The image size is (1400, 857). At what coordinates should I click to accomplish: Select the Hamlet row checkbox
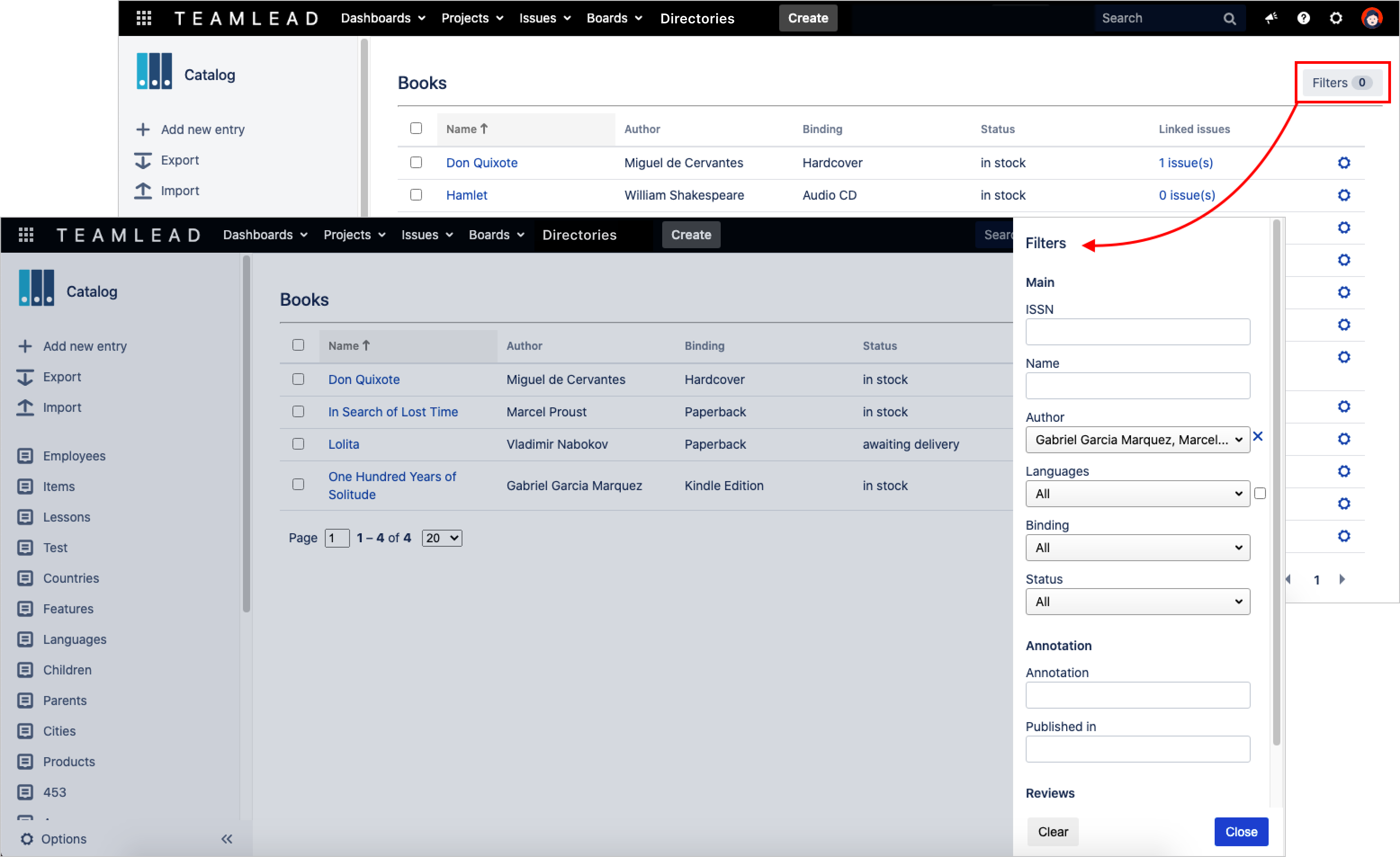coord(416,195)
